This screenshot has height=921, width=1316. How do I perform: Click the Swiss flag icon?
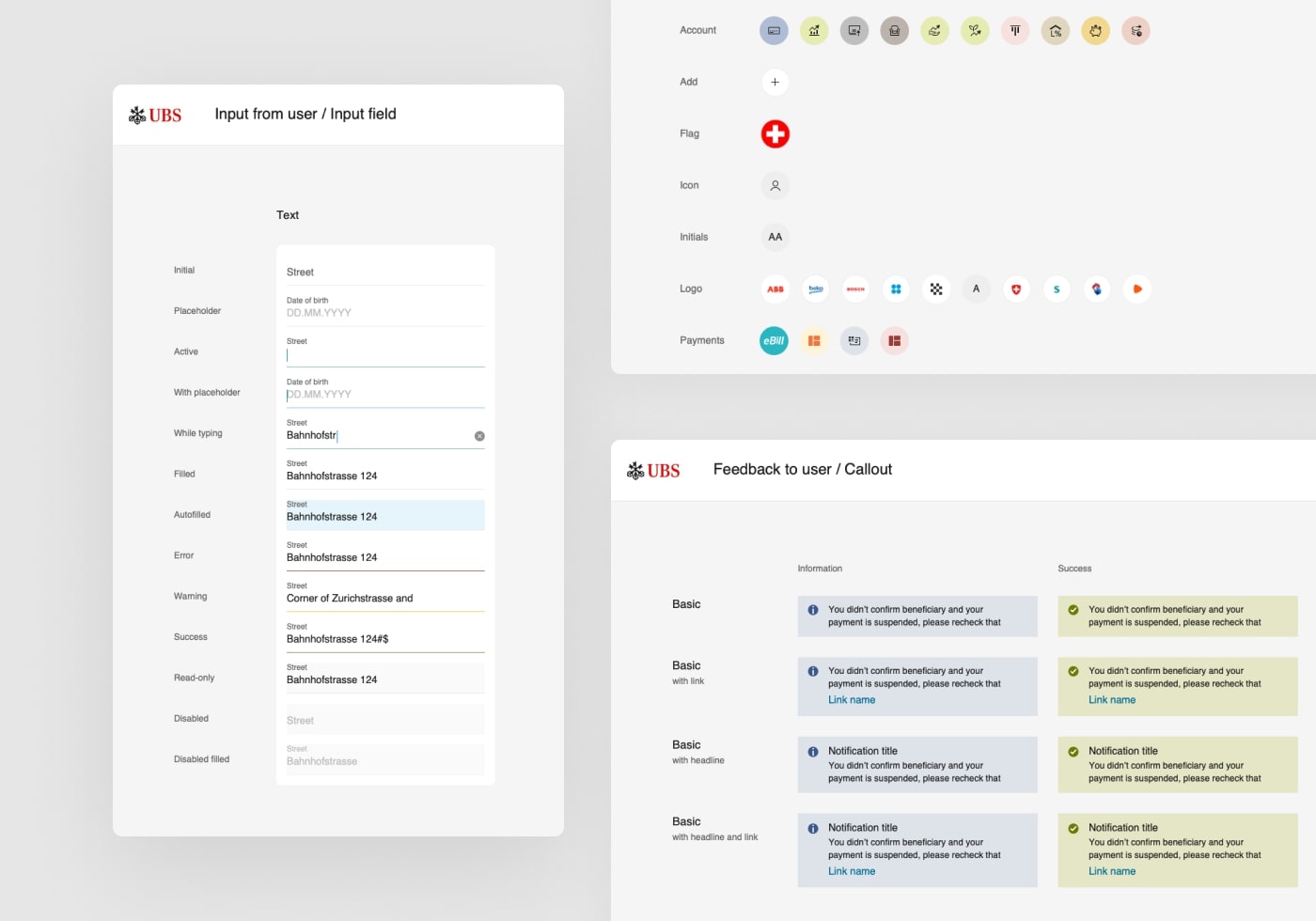774,133
